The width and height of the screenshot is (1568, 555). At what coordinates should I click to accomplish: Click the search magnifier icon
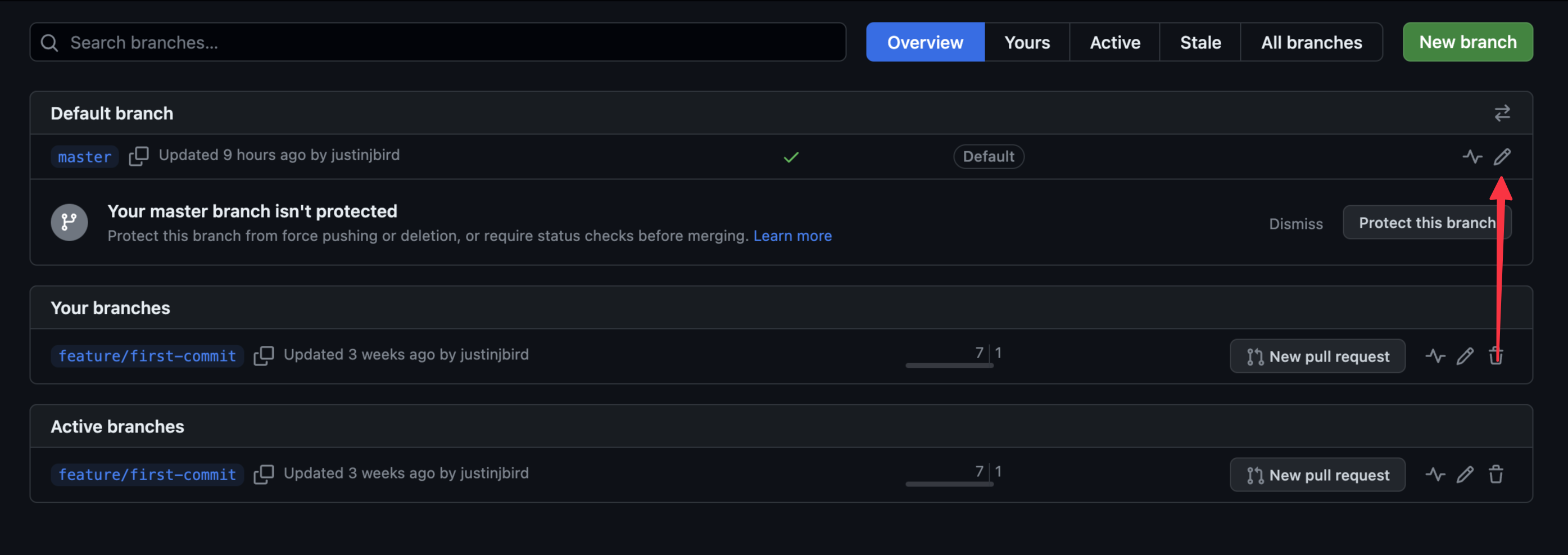[x=50, y=42]
